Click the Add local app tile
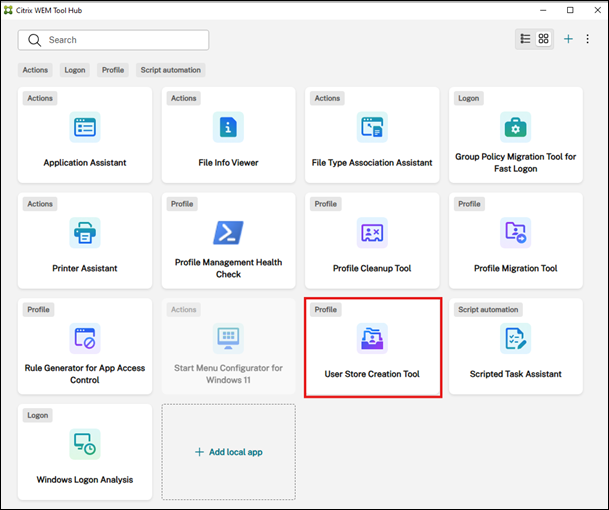Image resolution: width=609 pixels, height=510 pixels. pyautogui.click(x=228, y=452)
